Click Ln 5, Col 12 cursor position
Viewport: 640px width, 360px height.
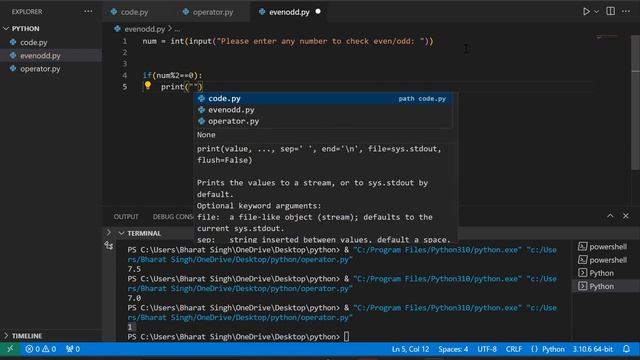point(410,349)
